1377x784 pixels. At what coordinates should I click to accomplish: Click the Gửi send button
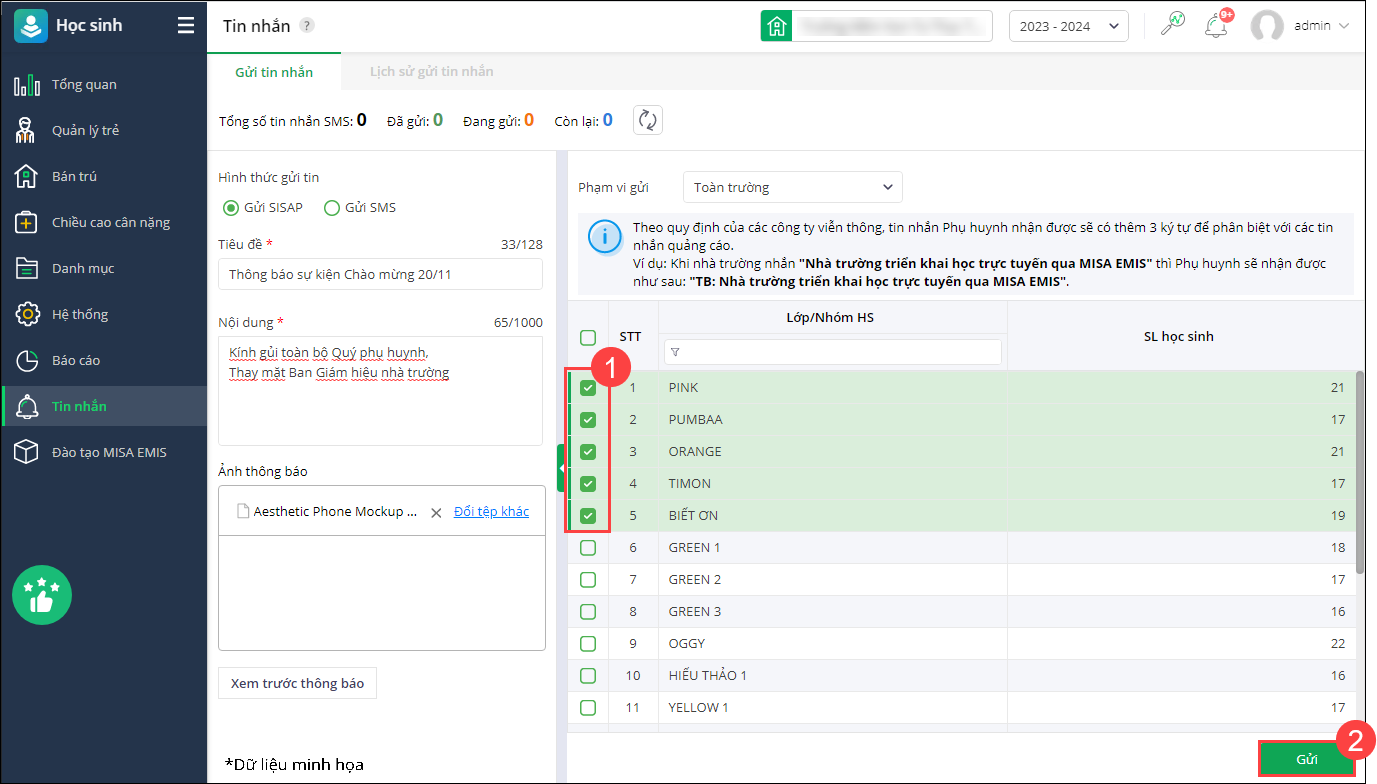pyautogui.click(x=1307, y=759)
